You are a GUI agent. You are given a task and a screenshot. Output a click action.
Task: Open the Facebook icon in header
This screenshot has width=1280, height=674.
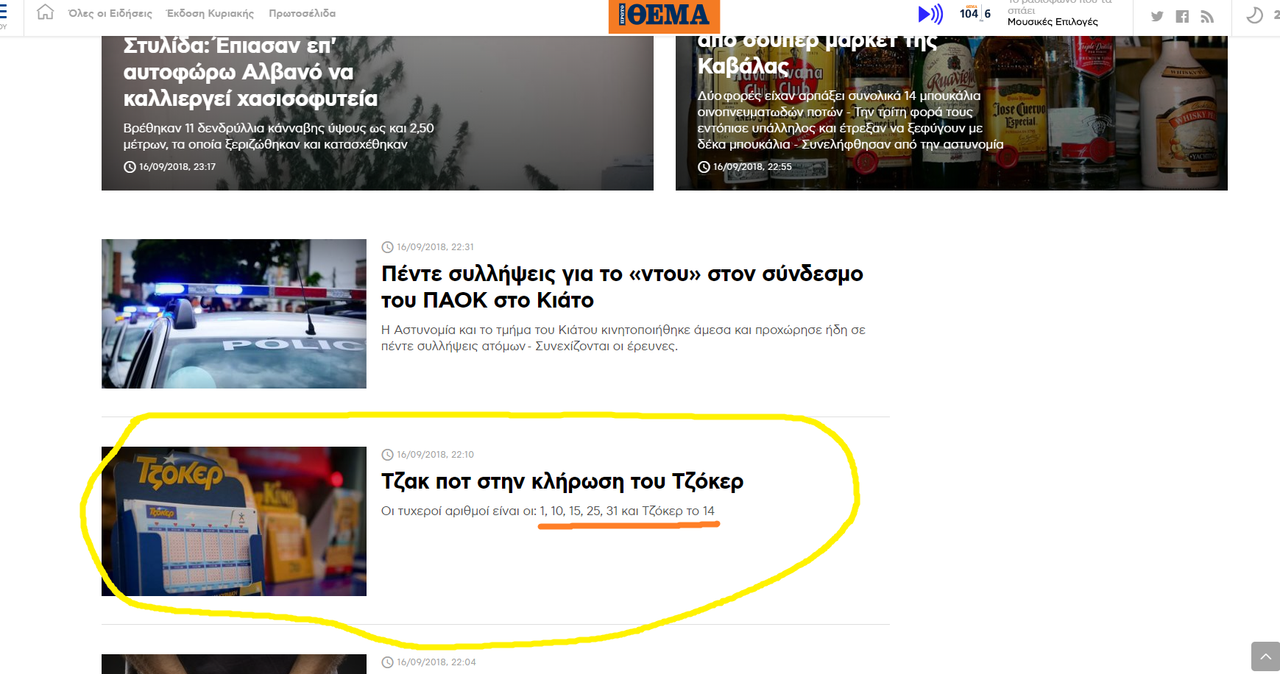(1182, 16)
